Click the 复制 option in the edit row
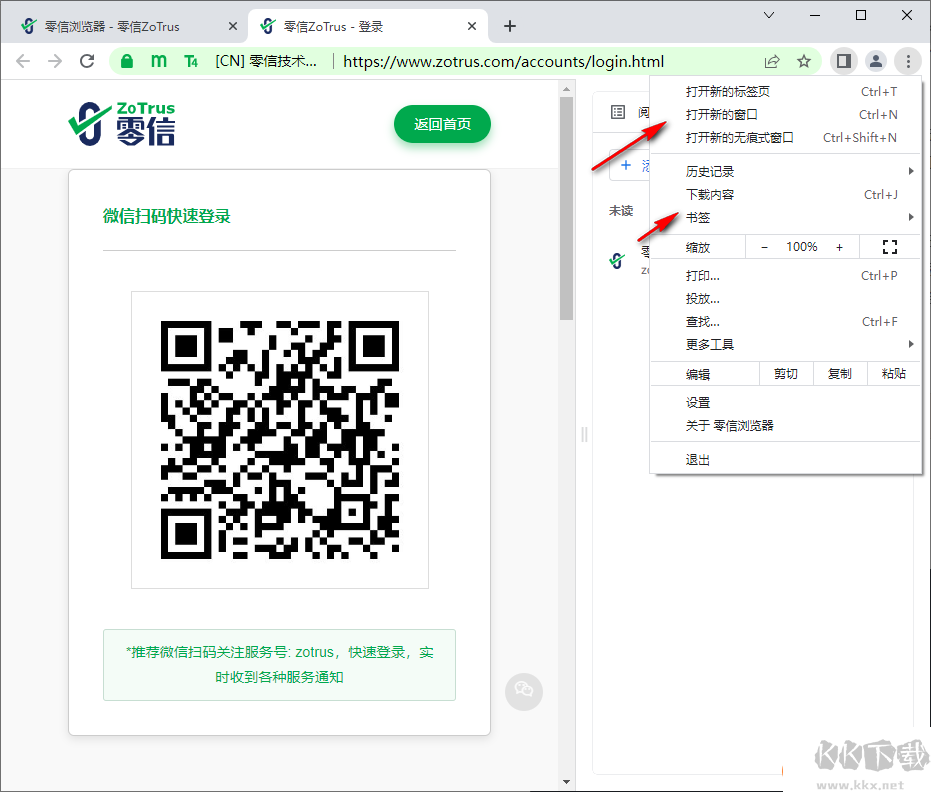Screen dimensions: 931x792 (839, 373)
